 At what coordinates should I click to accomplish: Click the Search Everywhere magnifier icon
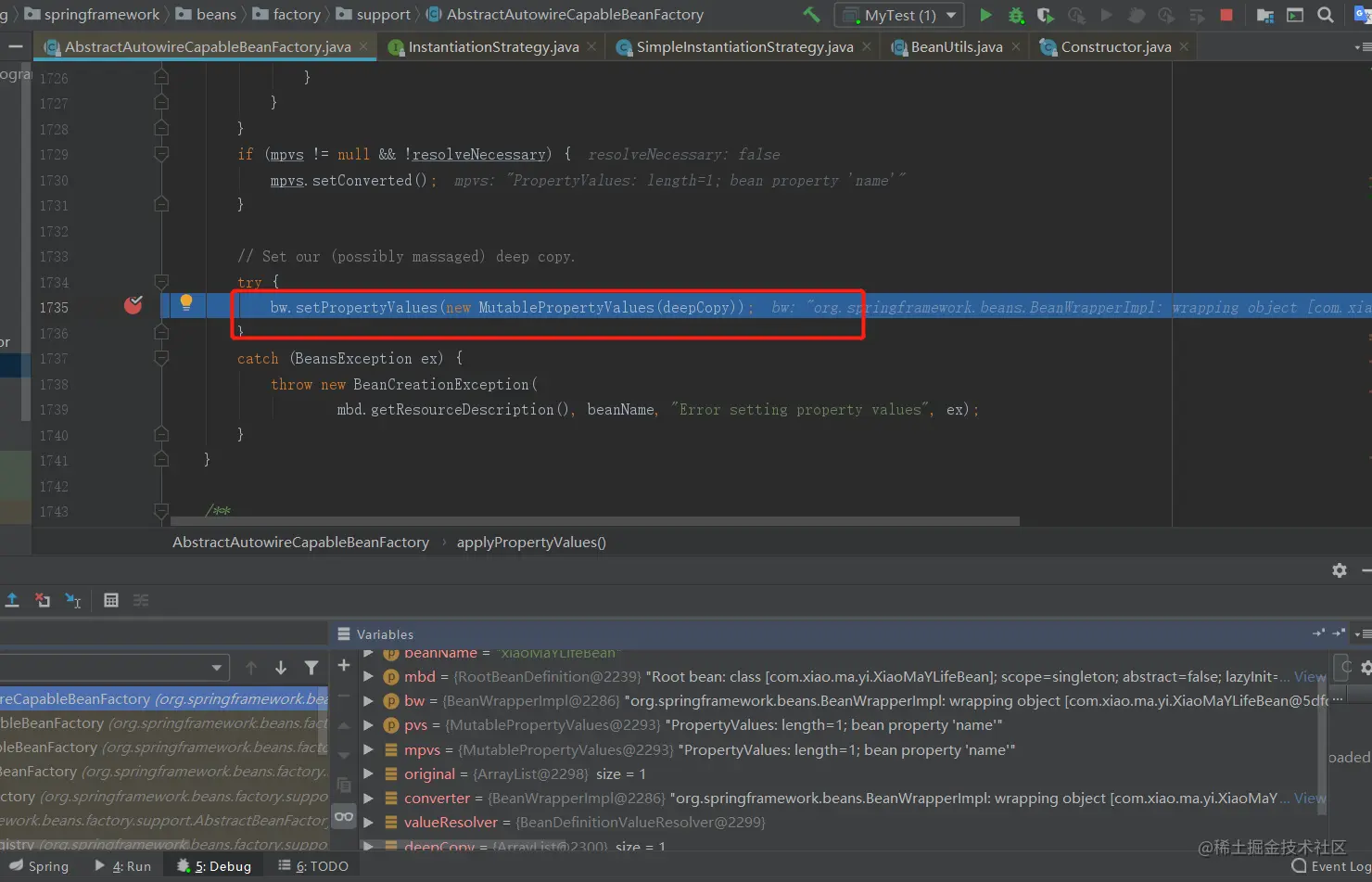(1326, 15)
